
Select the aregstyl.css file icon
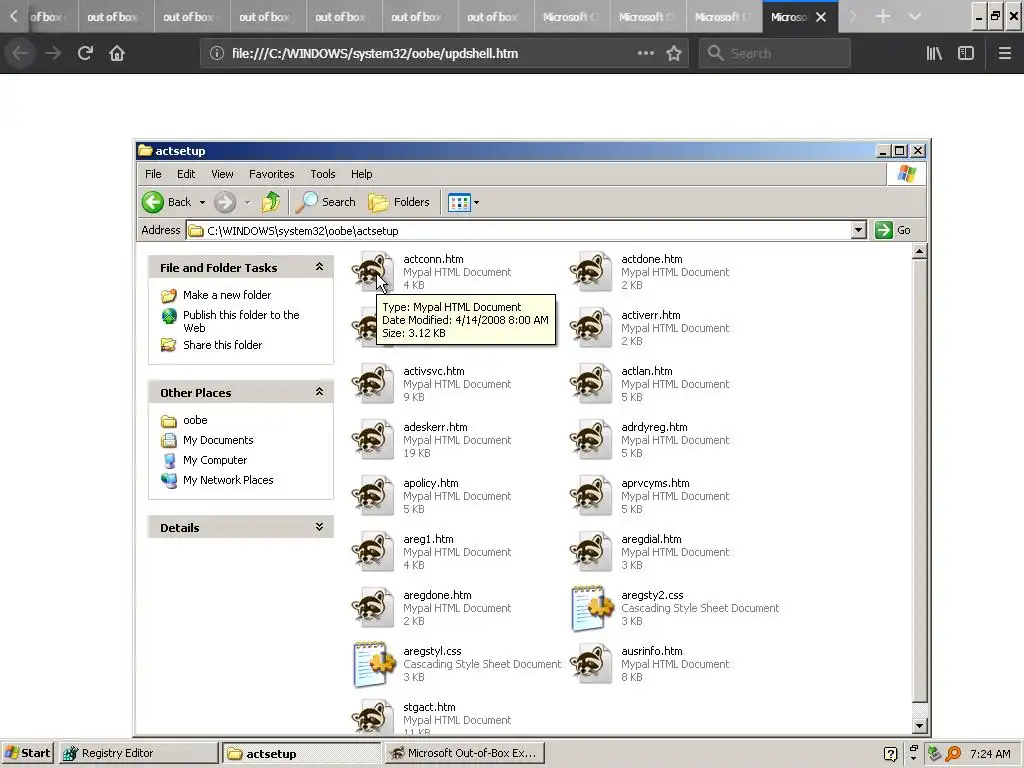(x=374, y=664)
